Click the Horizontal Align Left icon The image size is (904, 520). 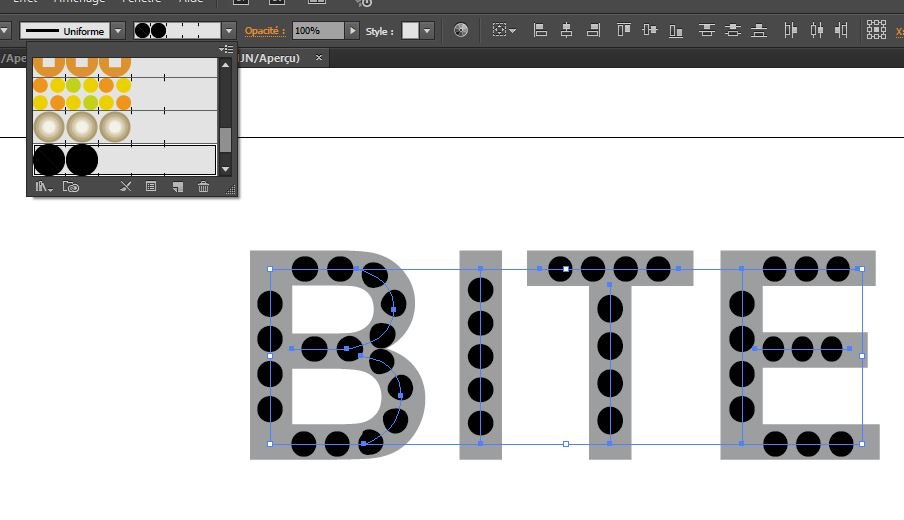point(541,31)
